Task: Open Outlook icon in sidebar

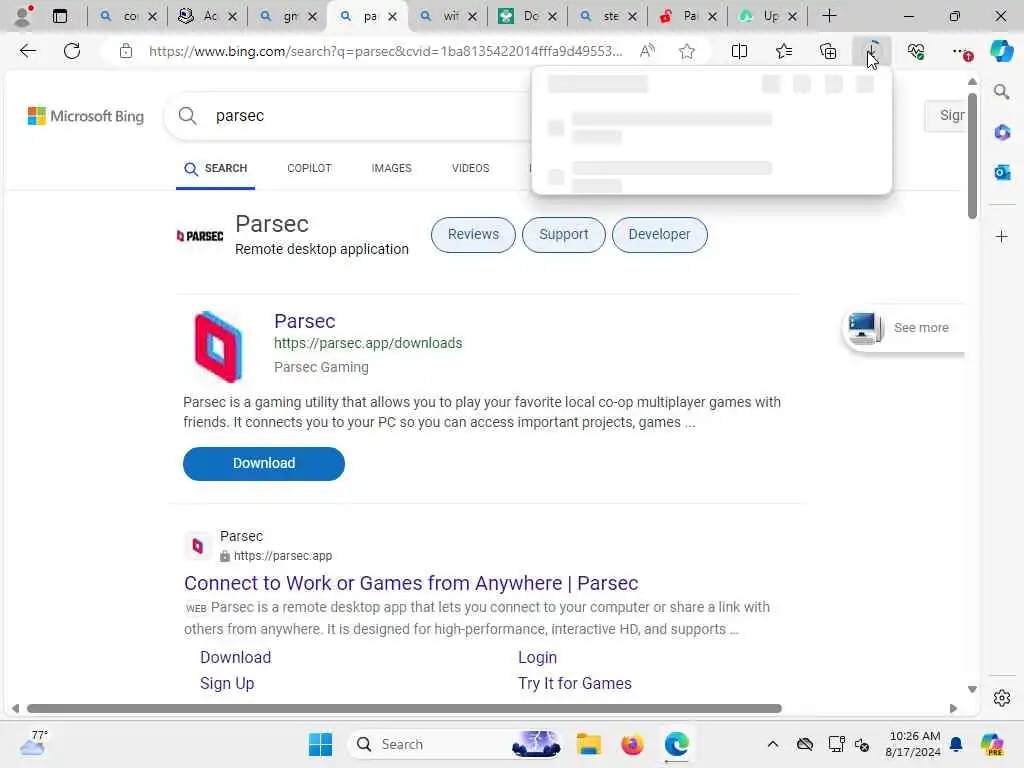Action: (1002, 172)
